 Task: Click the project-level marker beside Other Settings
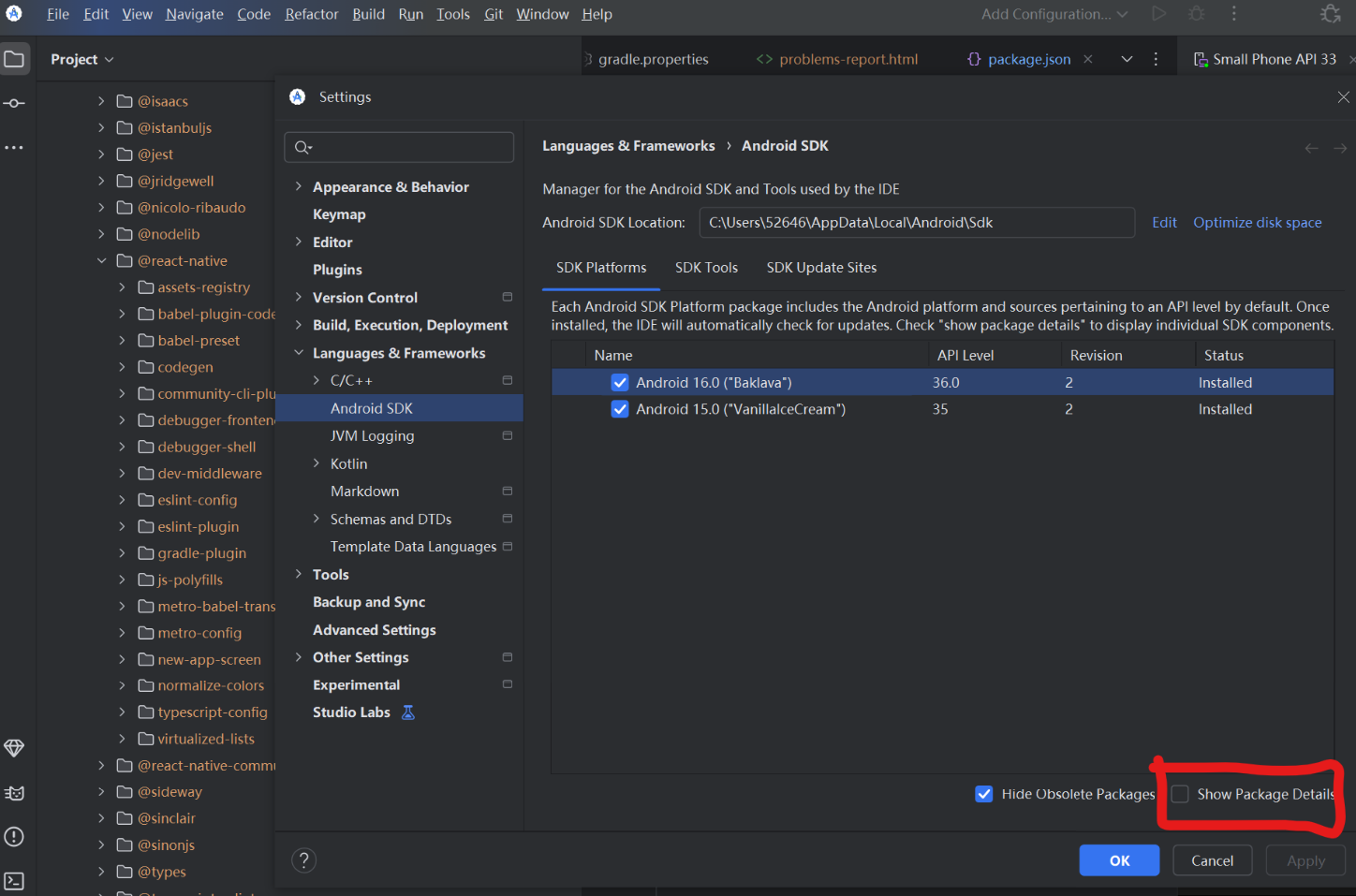508,657
